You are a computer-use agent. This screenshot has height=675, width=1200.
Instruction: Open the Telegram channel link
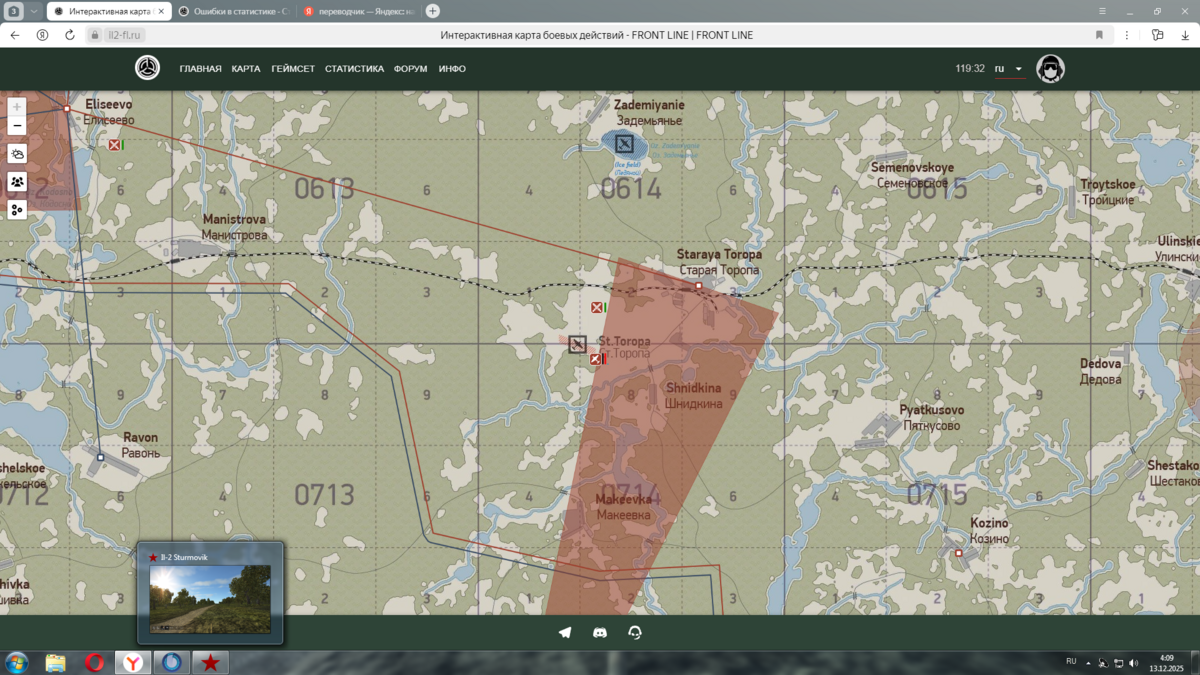pyautogui.click(x=565, y=632)
